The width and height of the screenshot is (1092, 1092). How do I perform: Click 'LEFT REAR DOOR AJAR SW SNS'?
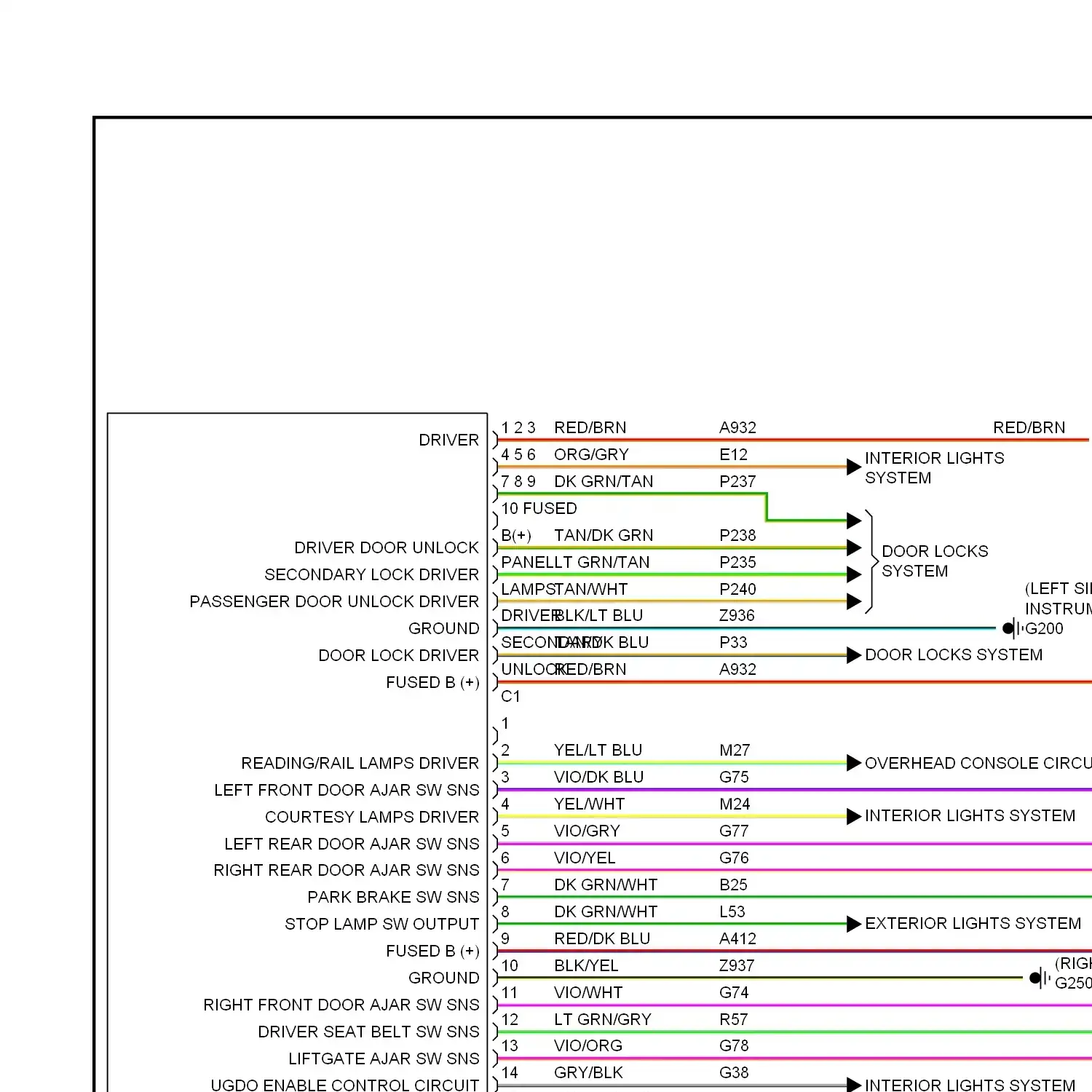(x=352, y=844)
